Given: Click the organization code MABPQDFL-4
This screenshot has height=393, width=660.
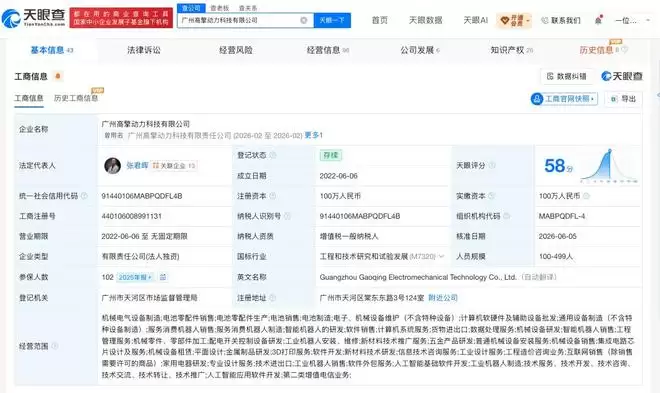Looking at the screenshot, I should click(562, 216).
